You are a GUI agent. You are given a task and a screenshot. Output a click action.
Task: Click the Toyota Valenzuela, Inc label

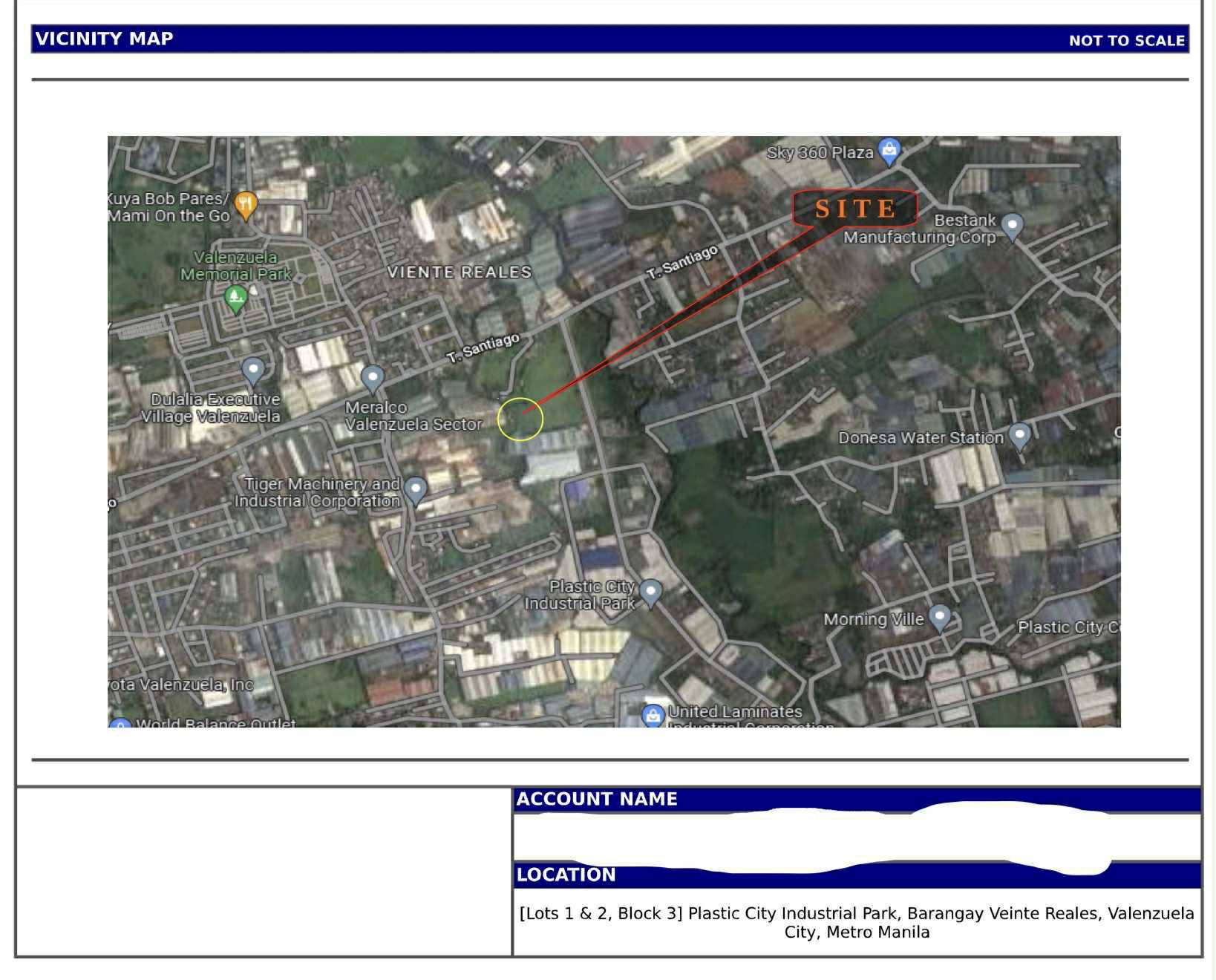(x=181, y=684)
